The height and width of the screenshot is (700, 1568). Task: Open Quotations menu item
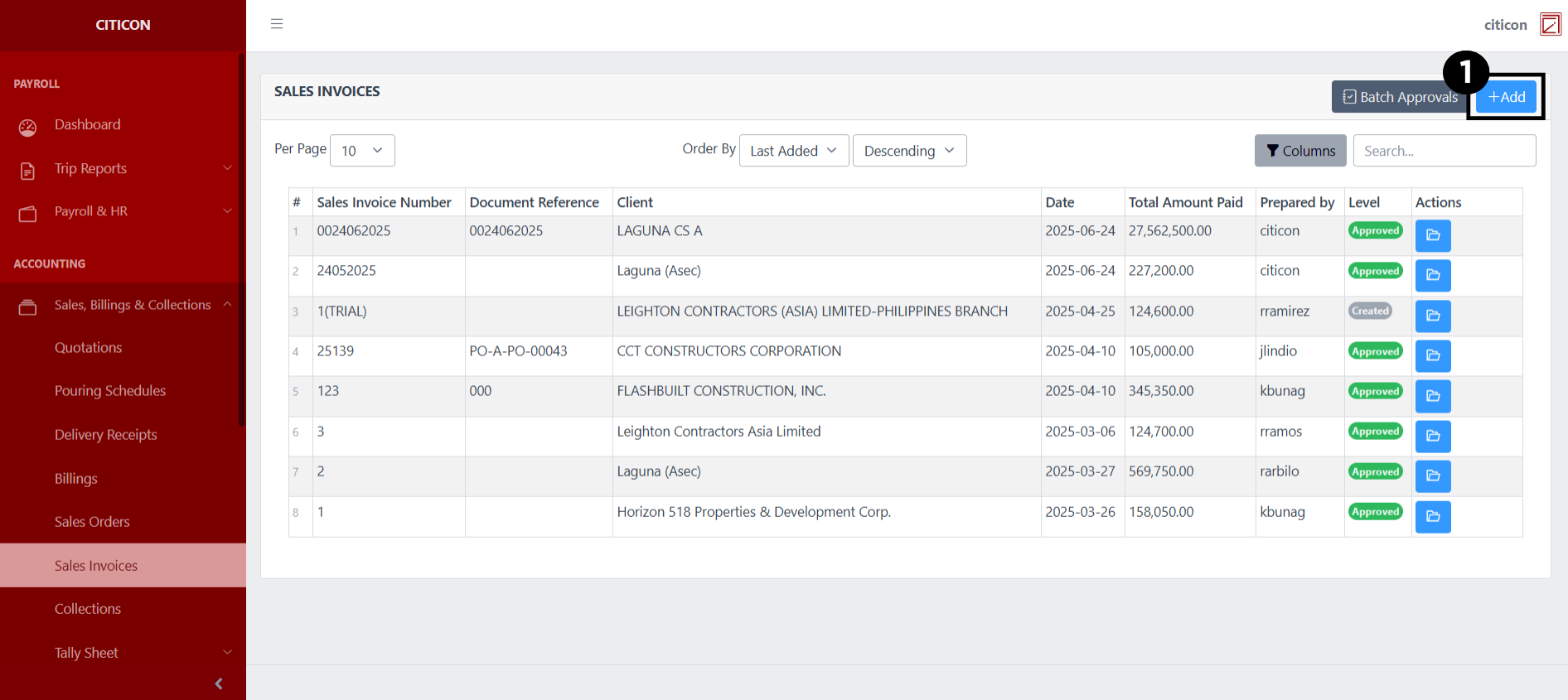pyautogui.click(x=88, y=348)
